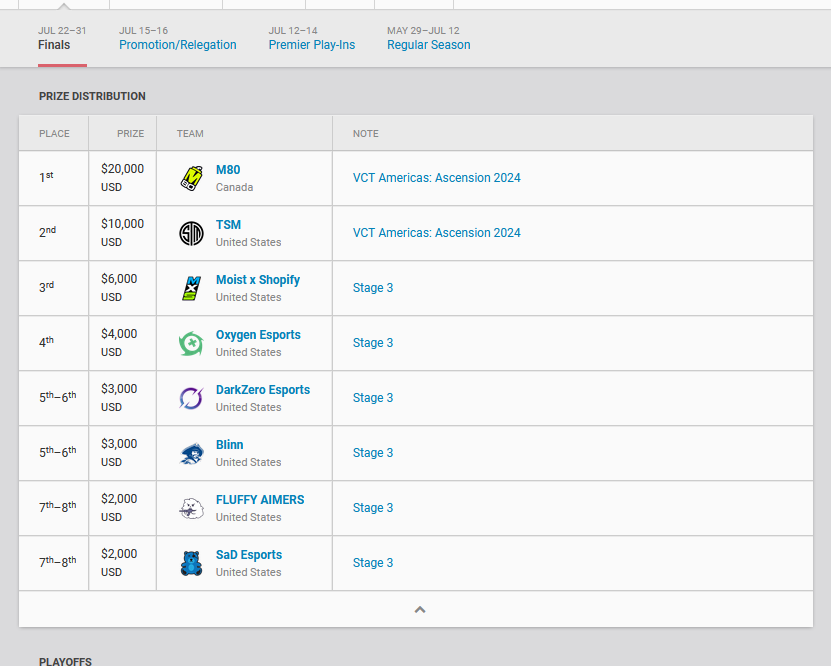Click the Oxygen Esports logo
831x666 pixels.
point(191,343)
